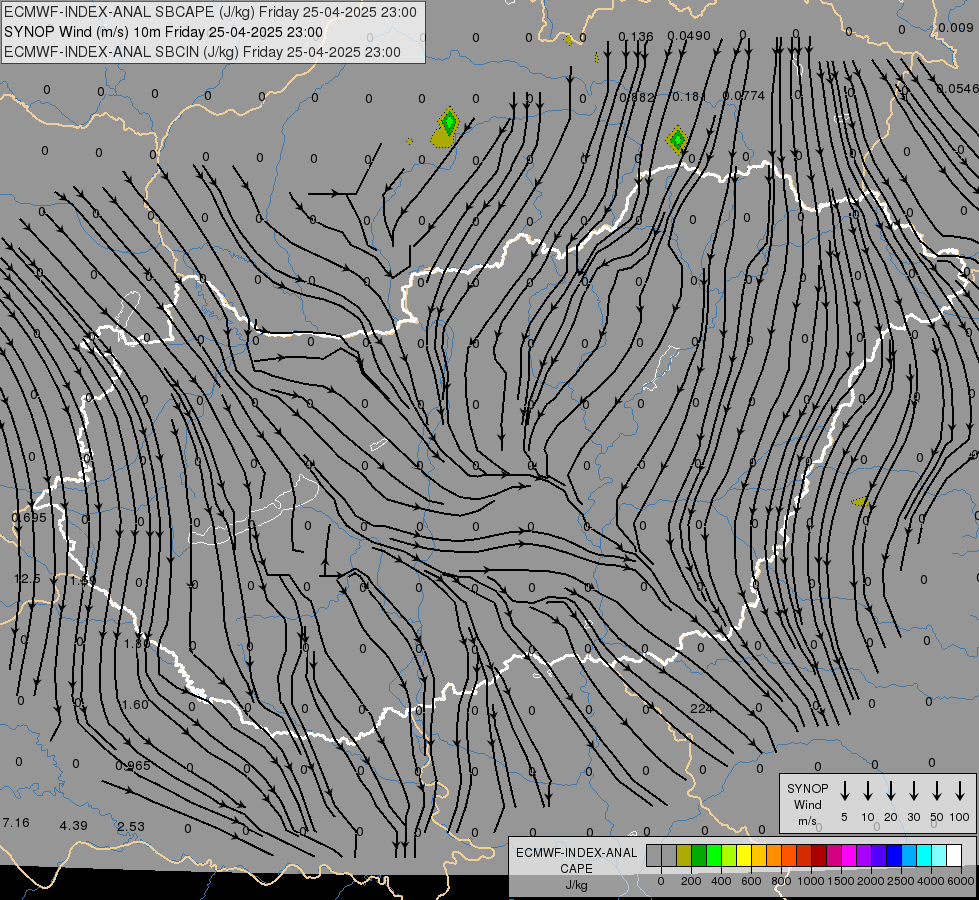The image size is (979, 900).
Task: Click the 0.695 value on the map
Action: pos(29,518)
